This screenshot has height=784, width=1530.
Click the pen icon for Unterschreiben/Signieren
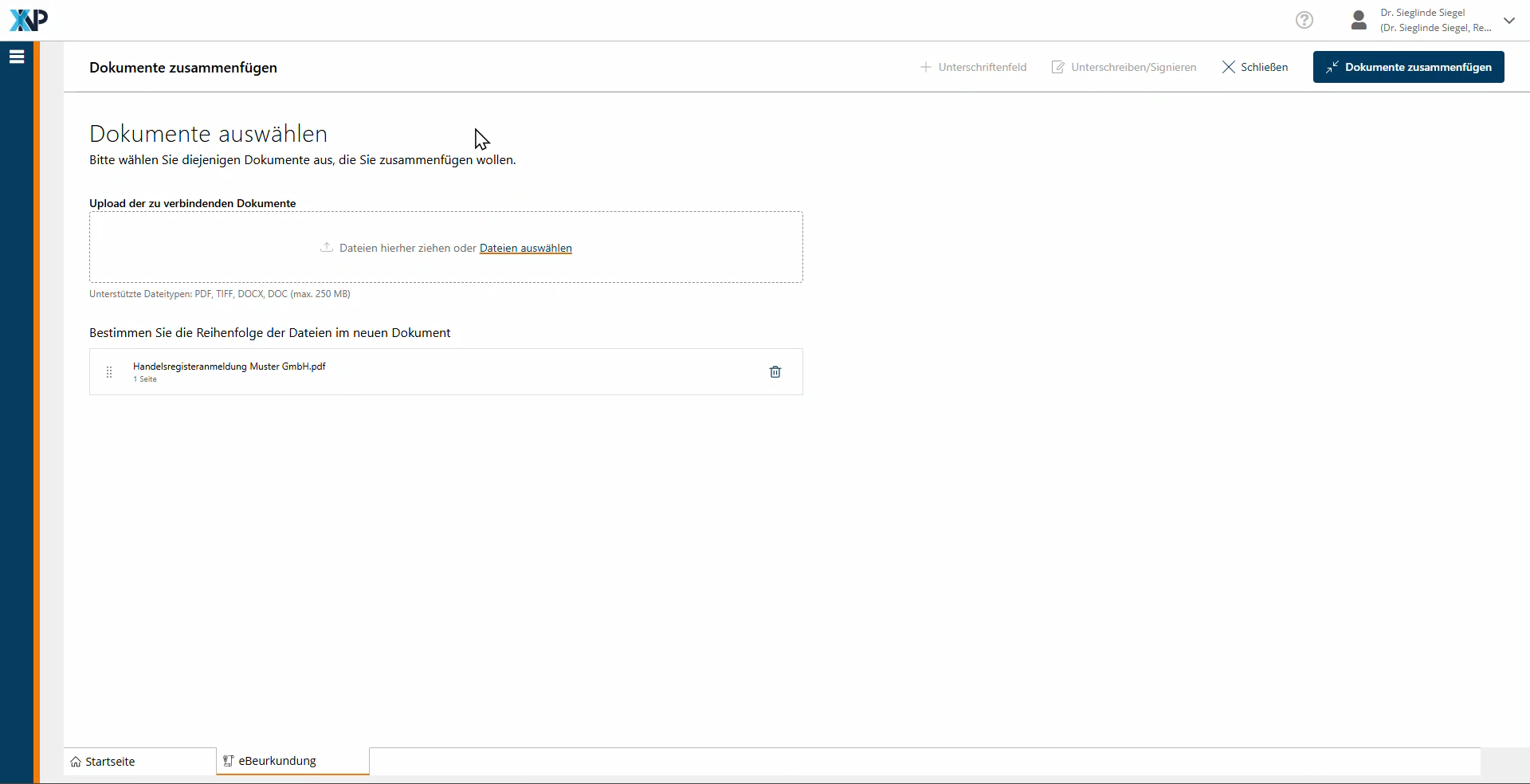click(1058, 67)
